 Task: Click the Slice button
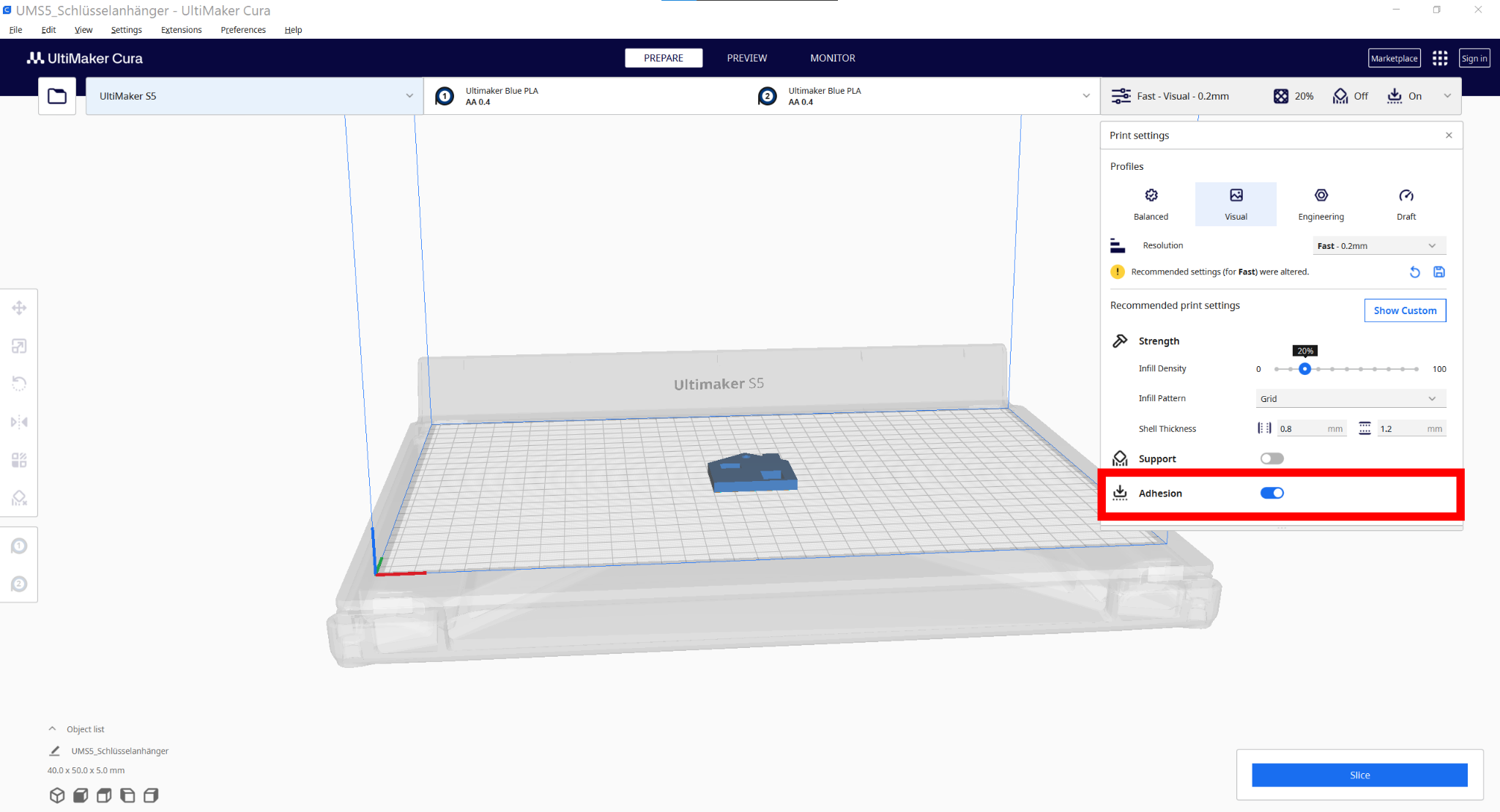[x=1360, y=775]
